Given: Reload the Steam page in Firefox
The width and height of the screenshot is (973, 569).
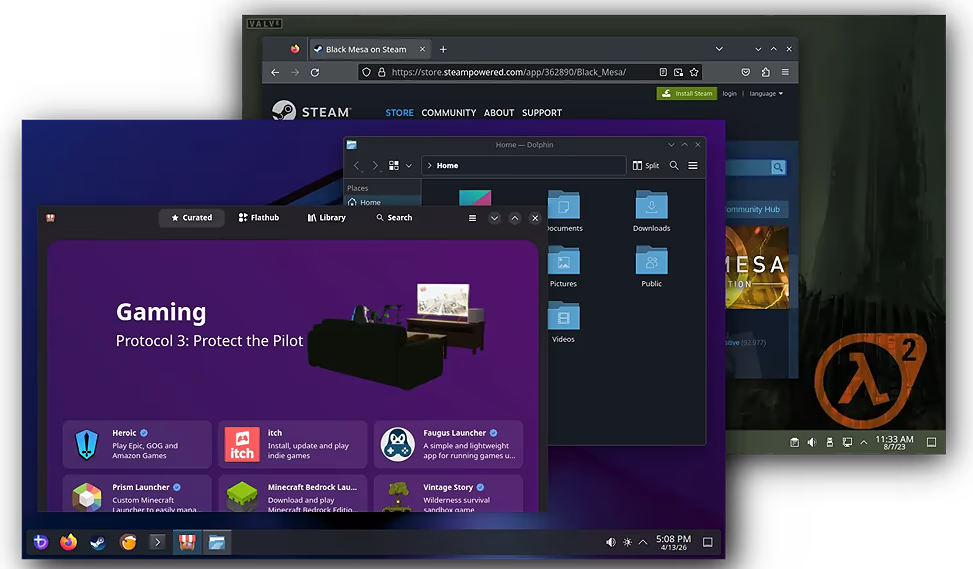Looking at the screenshot, I should pos(315,72).
